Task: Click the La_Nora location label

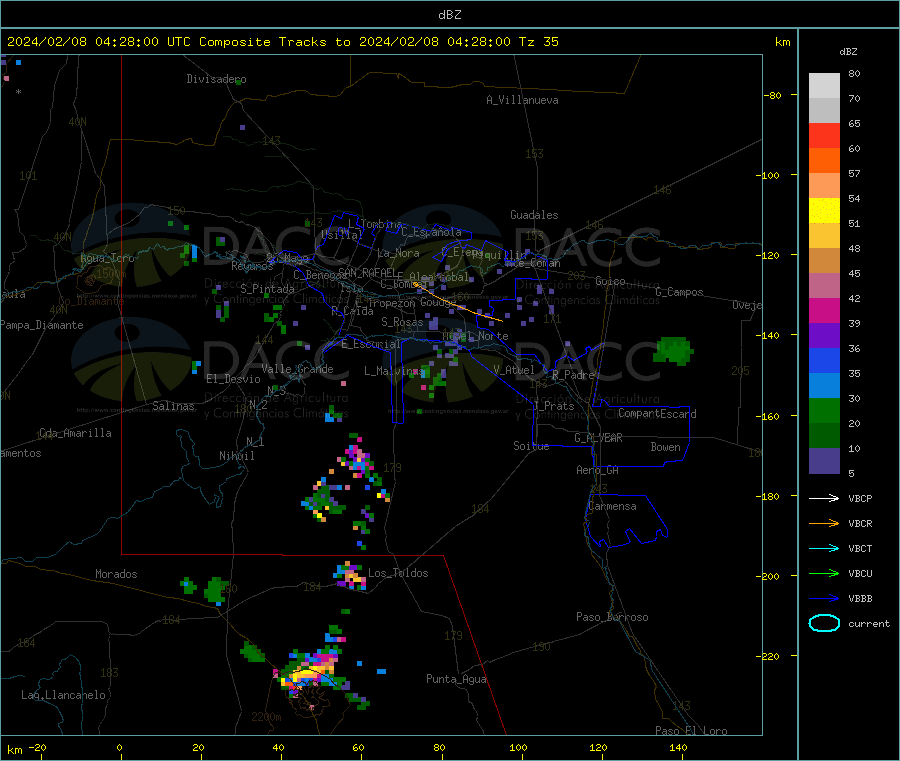Action: 398,253
